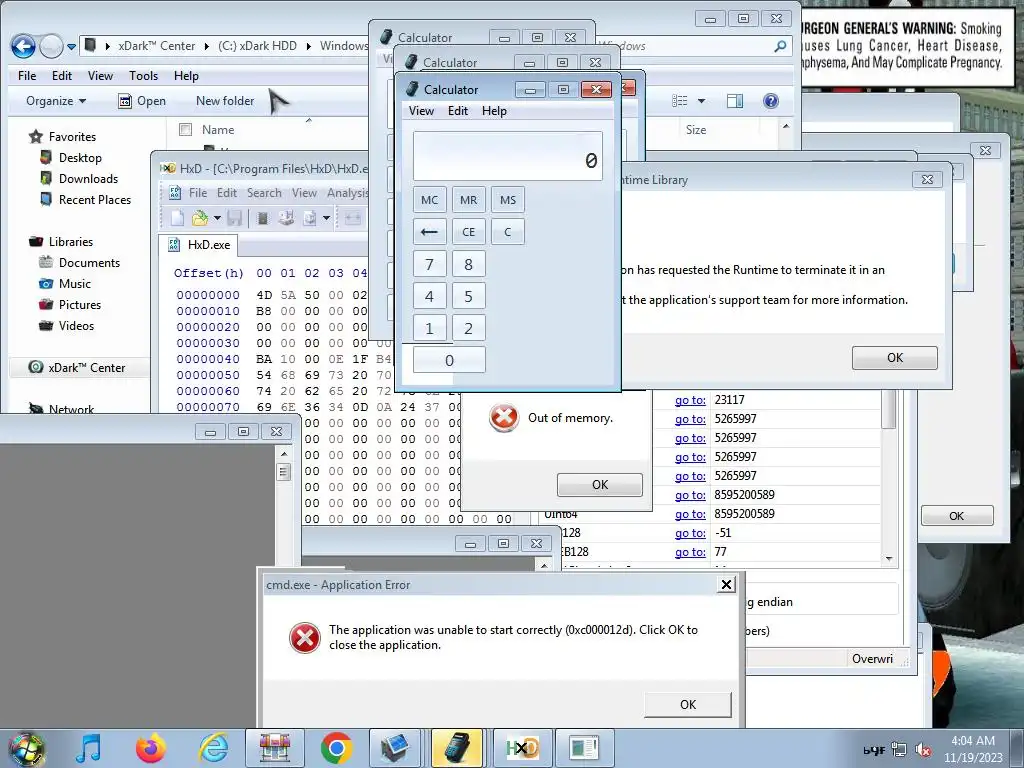Click the Calculator CE button
This screenshot has height=768, width=1024.
(469, 232)
